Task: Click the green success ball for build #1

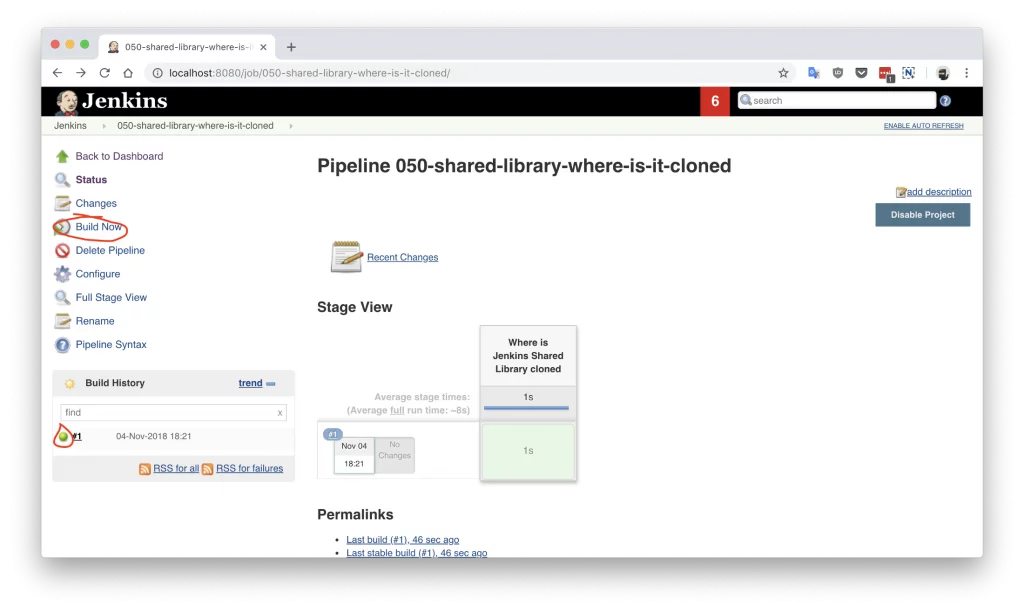Action: pyautogui.click(x=63, y=436)
